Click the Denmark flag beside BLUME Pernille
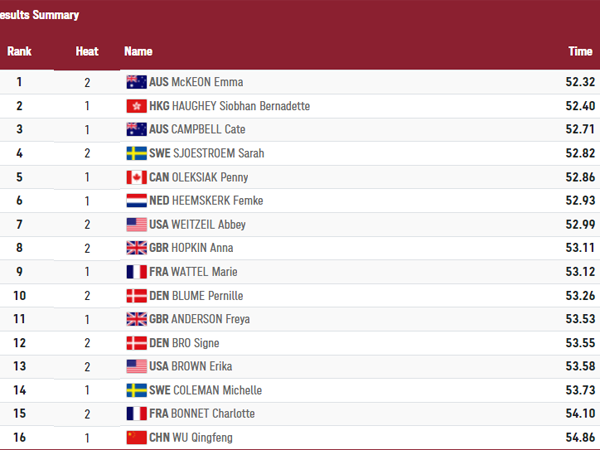Image resolution: width=600 pixels, height=450 pixels. tap(136, 296)
